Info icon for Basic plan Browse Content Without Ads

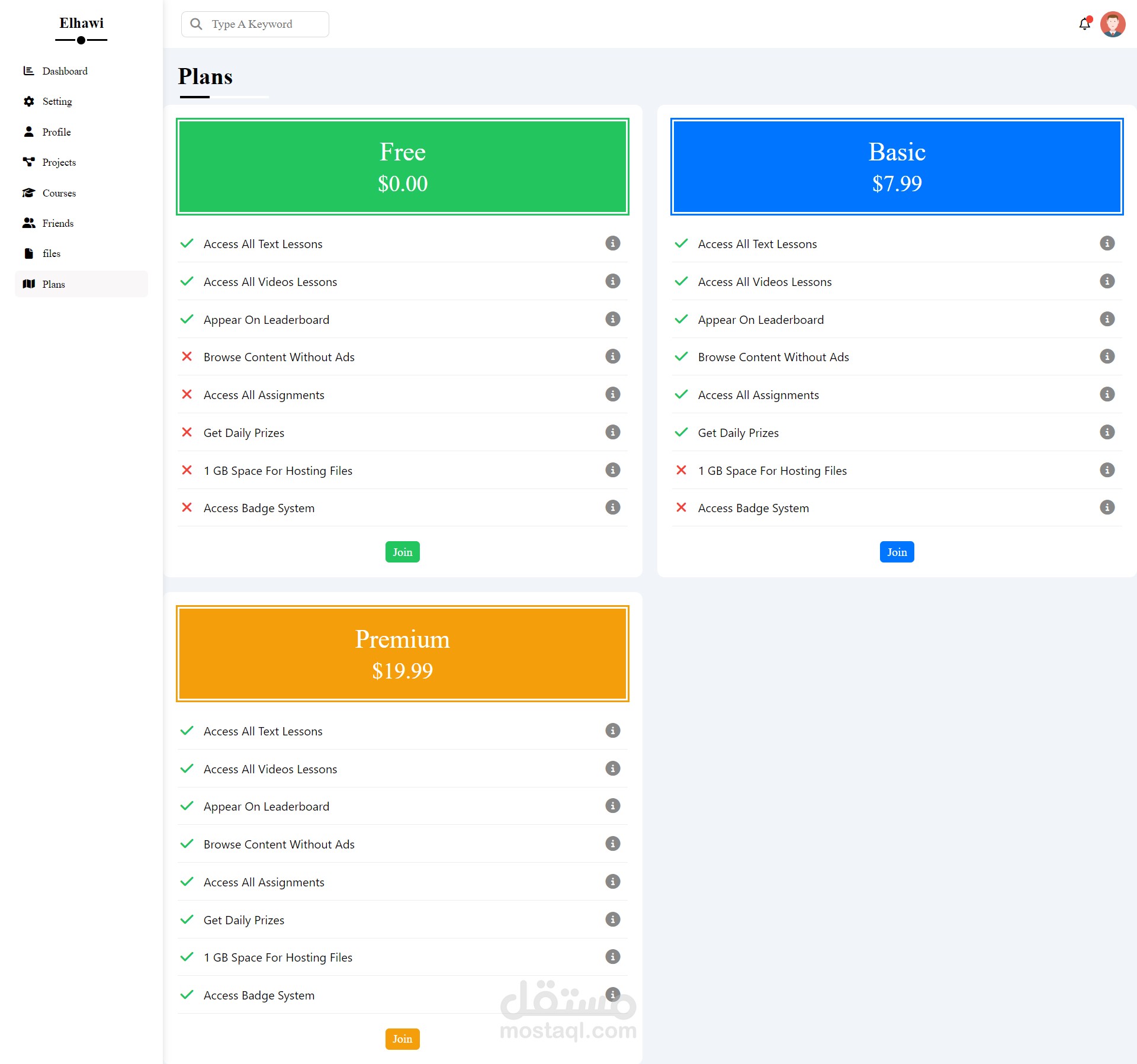point(1107,356)
